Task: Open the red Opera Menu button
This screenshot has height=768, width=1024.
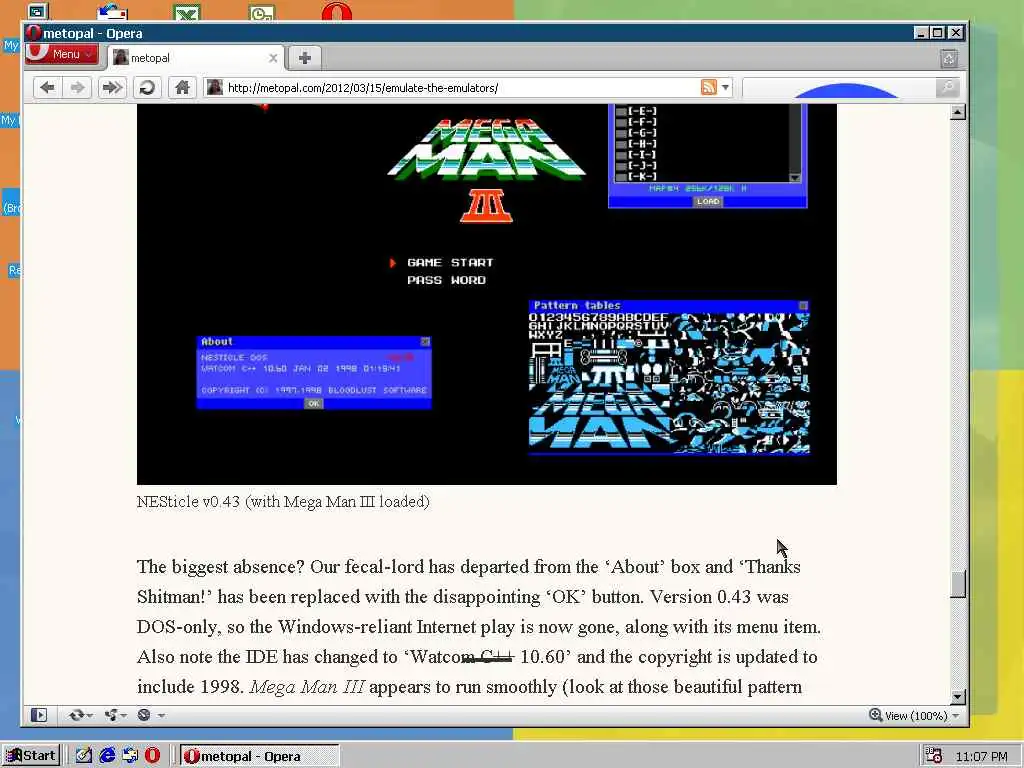Action: pyautogui.click(x=62, y=54)
